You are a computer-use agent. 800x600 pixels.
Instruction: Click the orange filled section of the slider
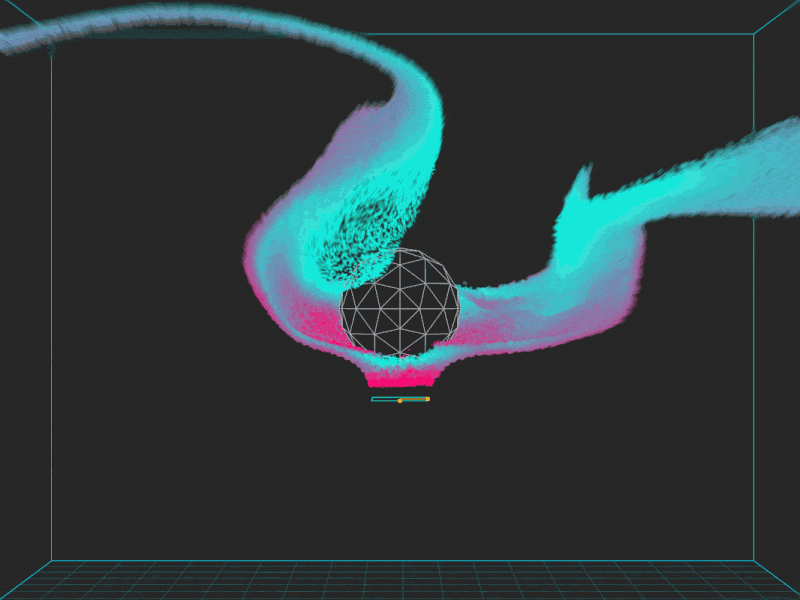pos(415,399)
